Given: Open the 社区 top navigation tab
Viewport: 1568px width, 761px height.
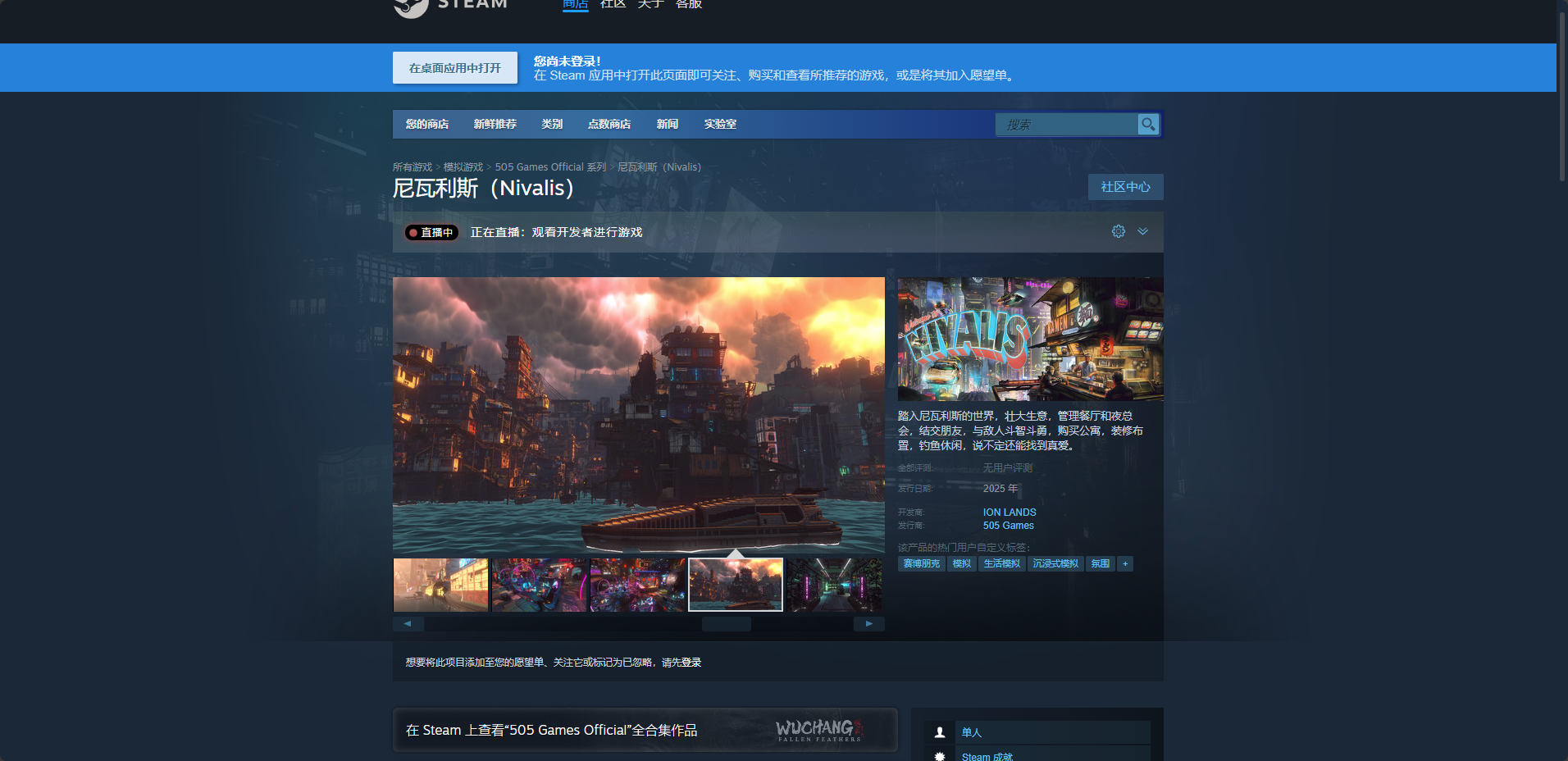Looking at the screenshot, I should coord(613,4).
